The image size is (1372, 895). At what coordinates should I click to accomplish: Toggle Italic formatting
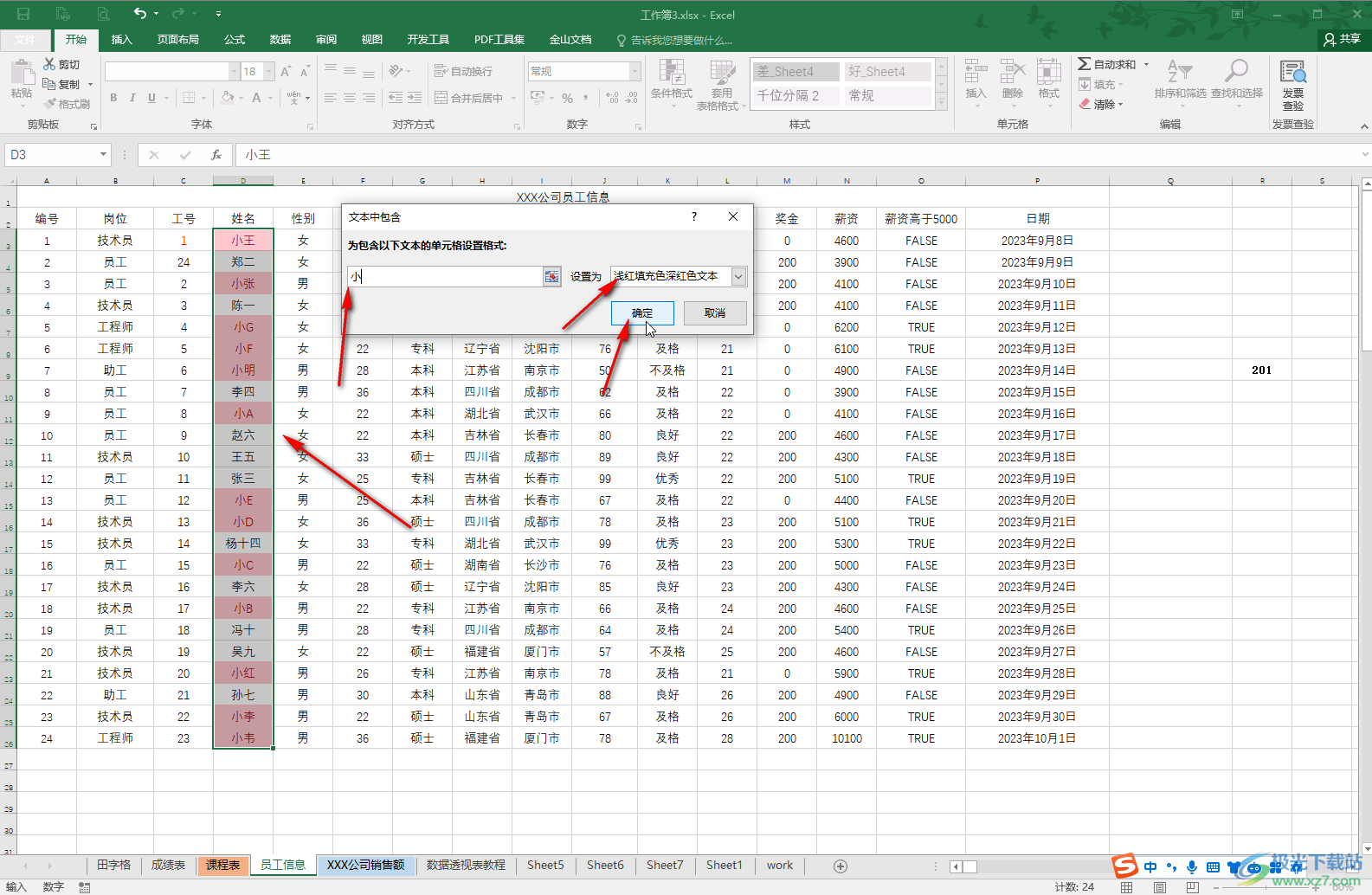(x=132, y=98)
